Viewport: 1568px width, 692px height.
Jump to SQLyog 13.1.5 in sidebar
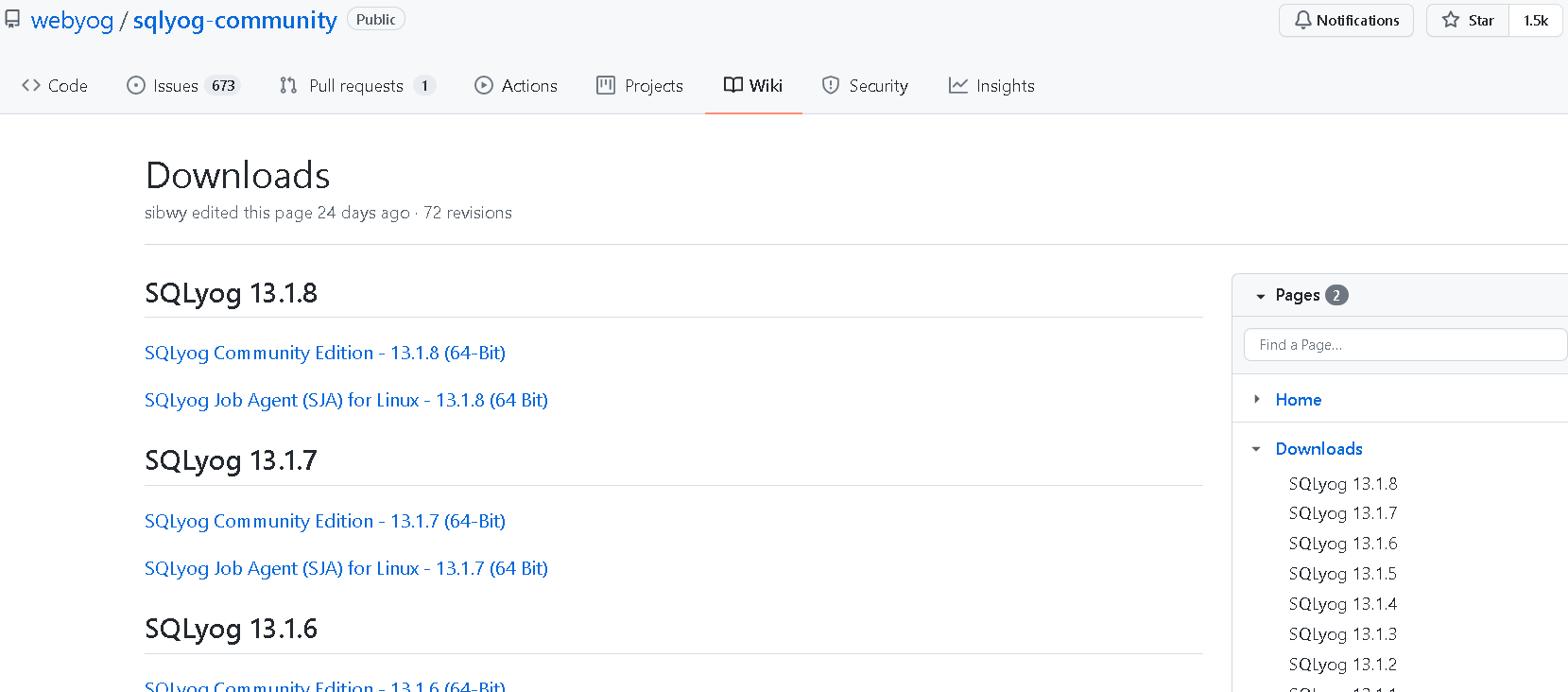coord(1343,574)
